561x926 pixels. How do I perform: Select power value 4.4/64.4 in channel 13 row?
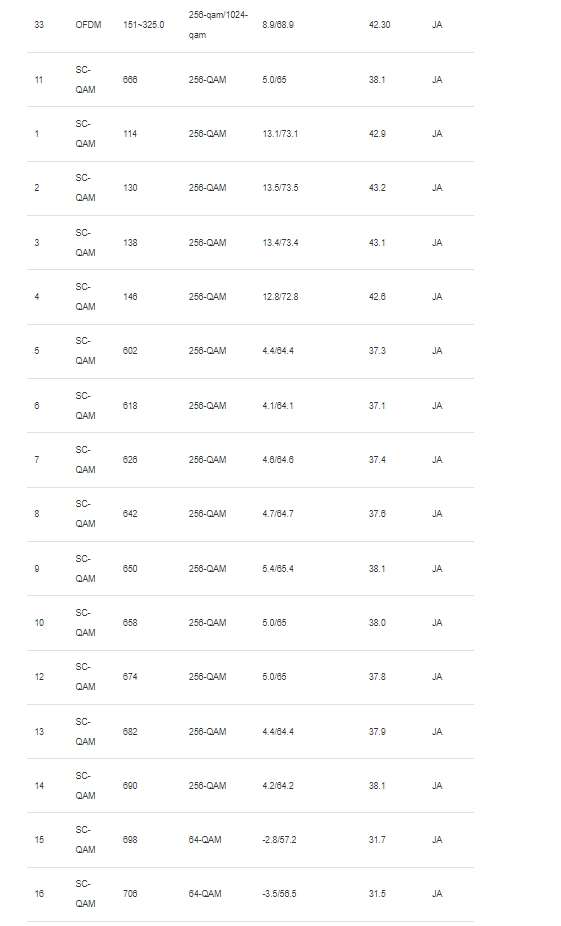tap(278, 732)
